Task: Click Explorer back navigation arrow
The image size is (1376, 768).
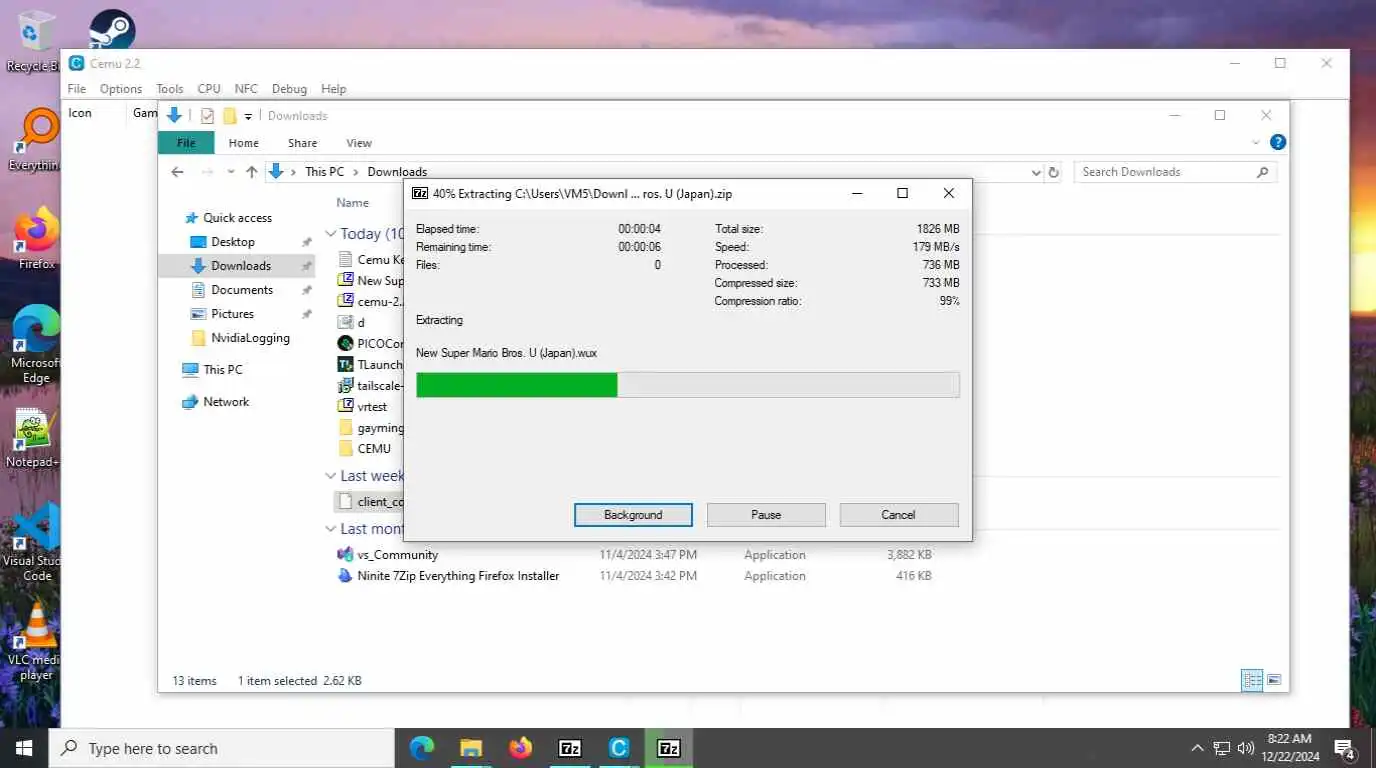Action: pos(177,172)
